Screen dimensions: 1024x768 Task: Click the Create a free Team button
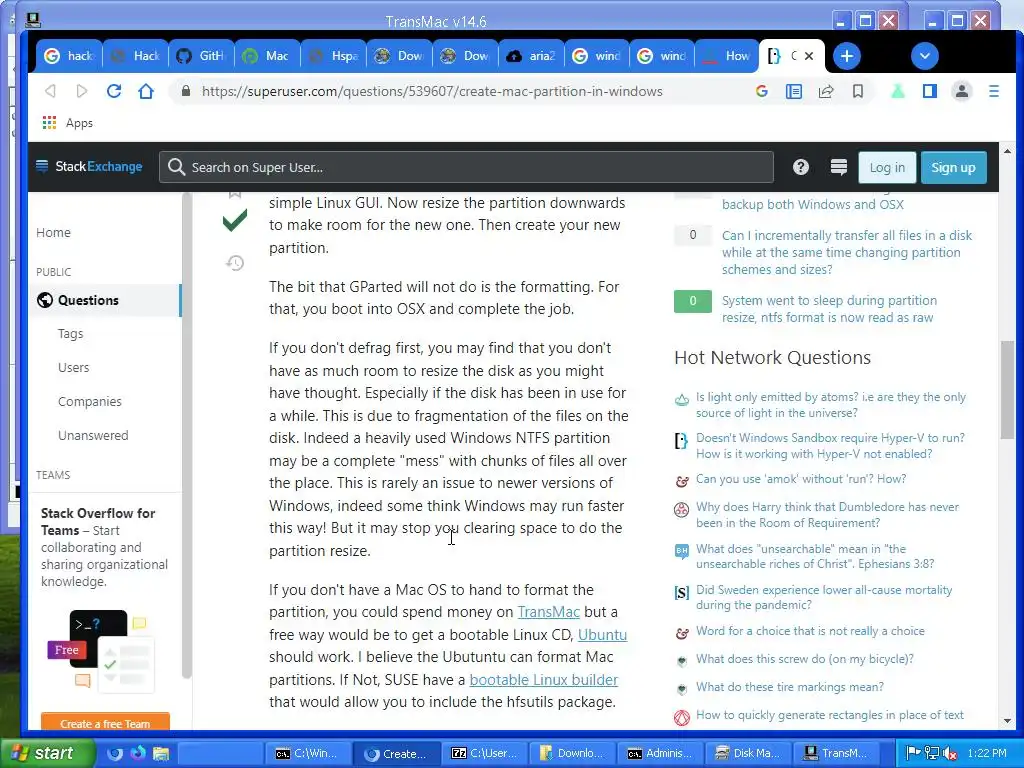105,722
